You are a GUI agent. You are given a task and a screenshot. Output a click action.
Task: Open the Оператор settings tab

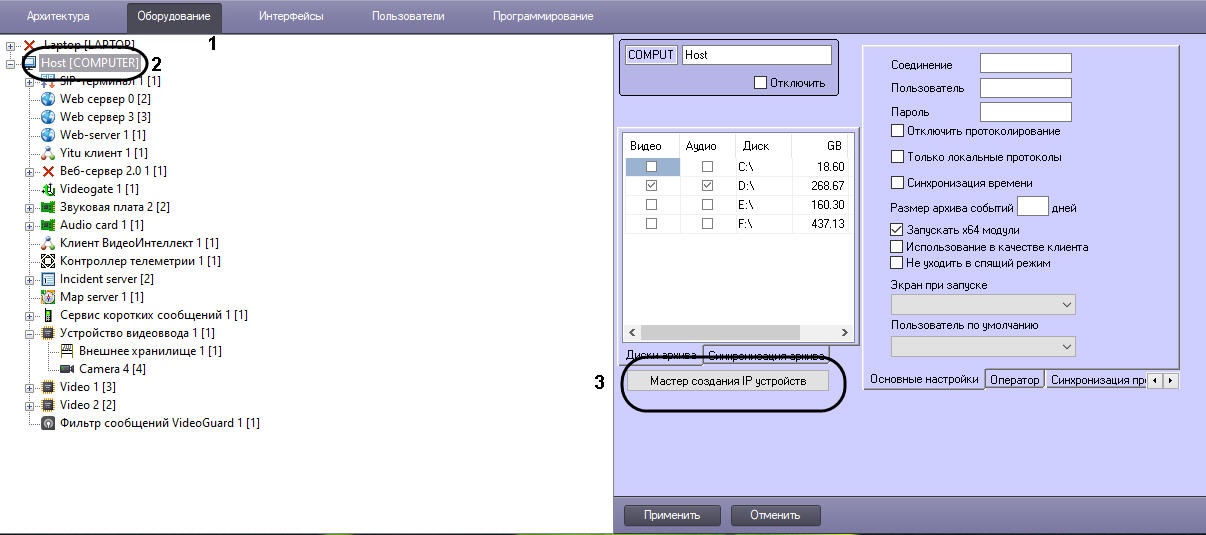[1015, 380]
